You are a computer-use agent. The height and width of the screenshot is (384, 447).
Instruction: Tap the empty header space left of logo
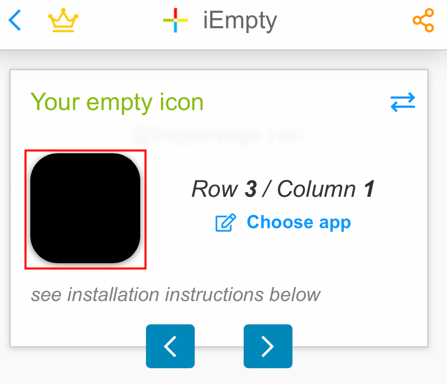coord(120,20)
